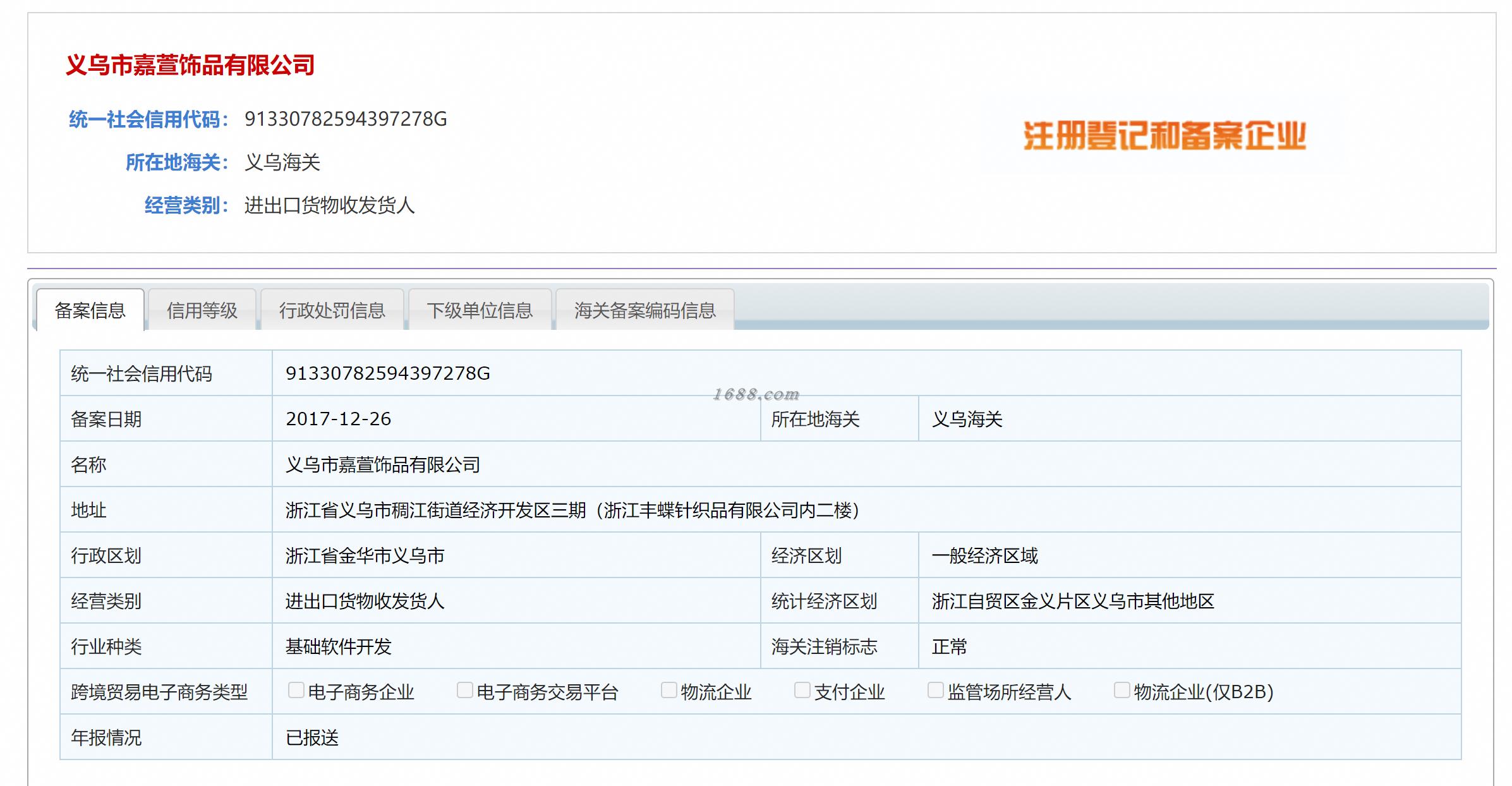
Task: Click the 1688.com watermark
Action: (x=756, y=395)
